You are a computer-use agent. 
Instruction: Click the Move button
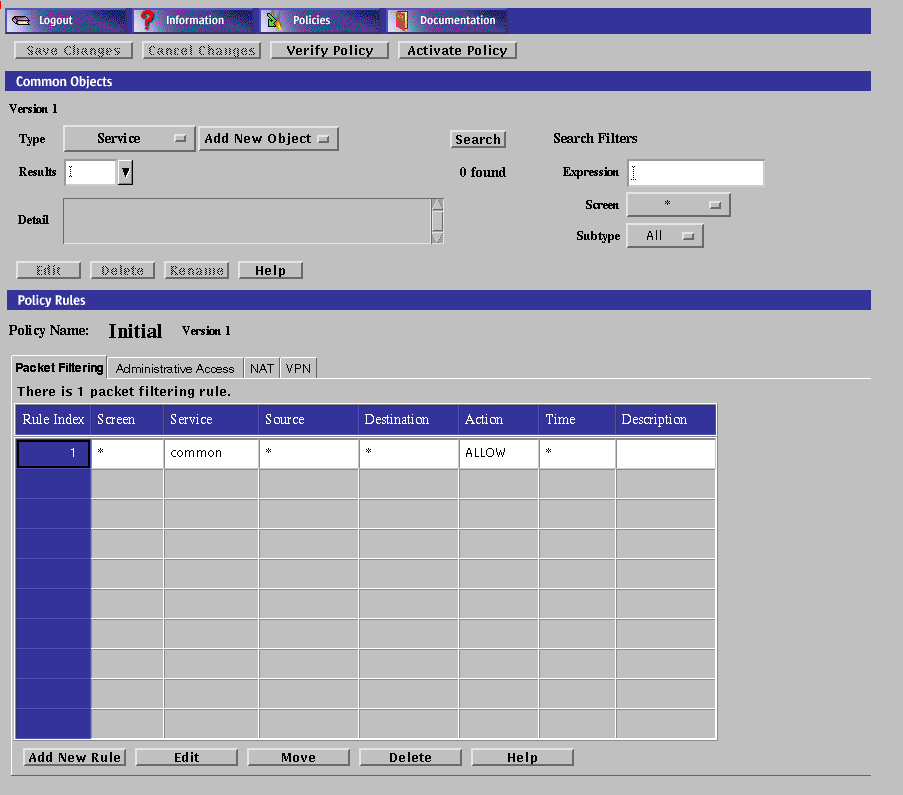coord(298,757)
